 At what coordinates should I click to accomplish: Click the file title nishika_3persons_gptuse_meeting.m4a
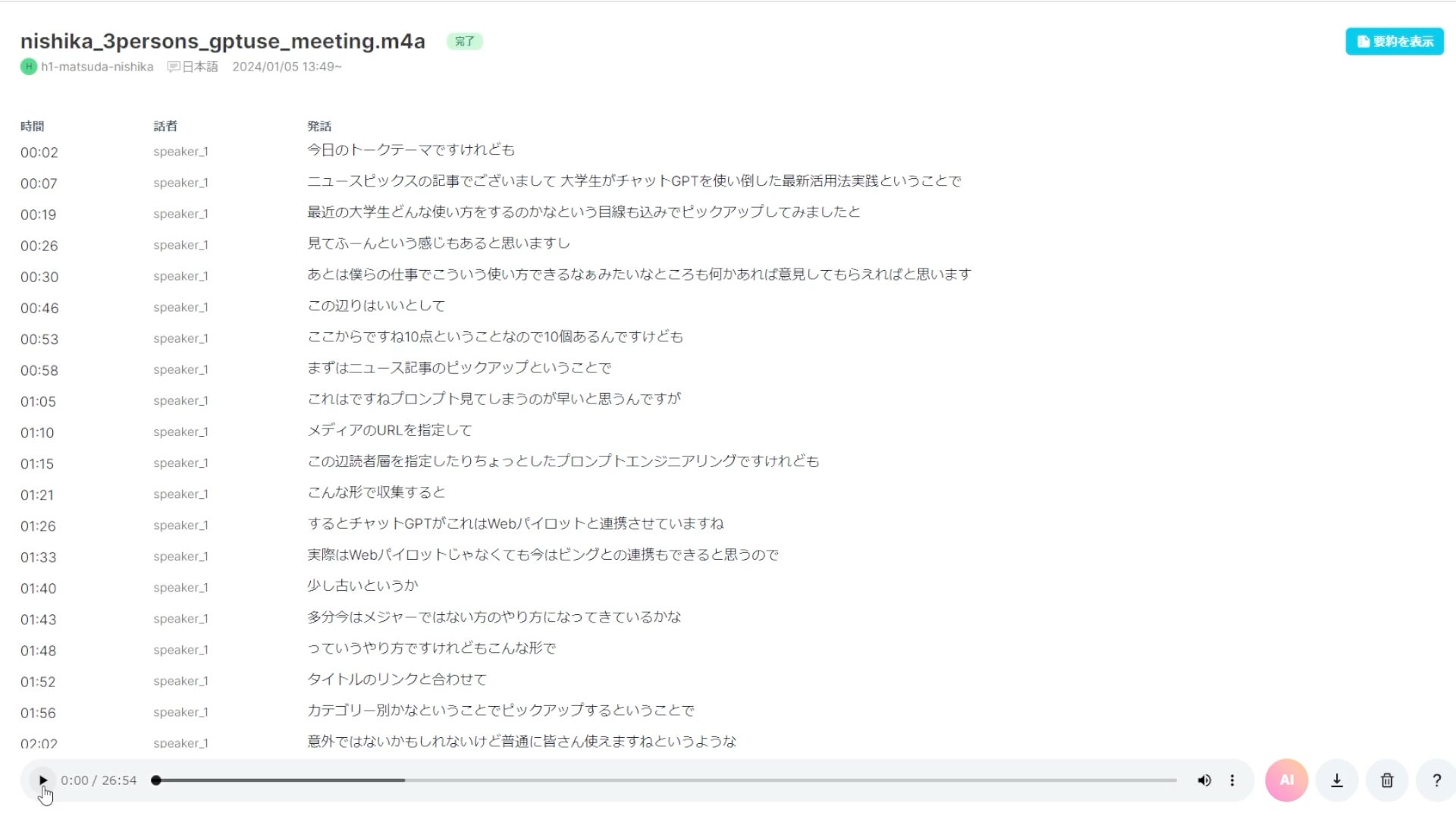[222, 42]
